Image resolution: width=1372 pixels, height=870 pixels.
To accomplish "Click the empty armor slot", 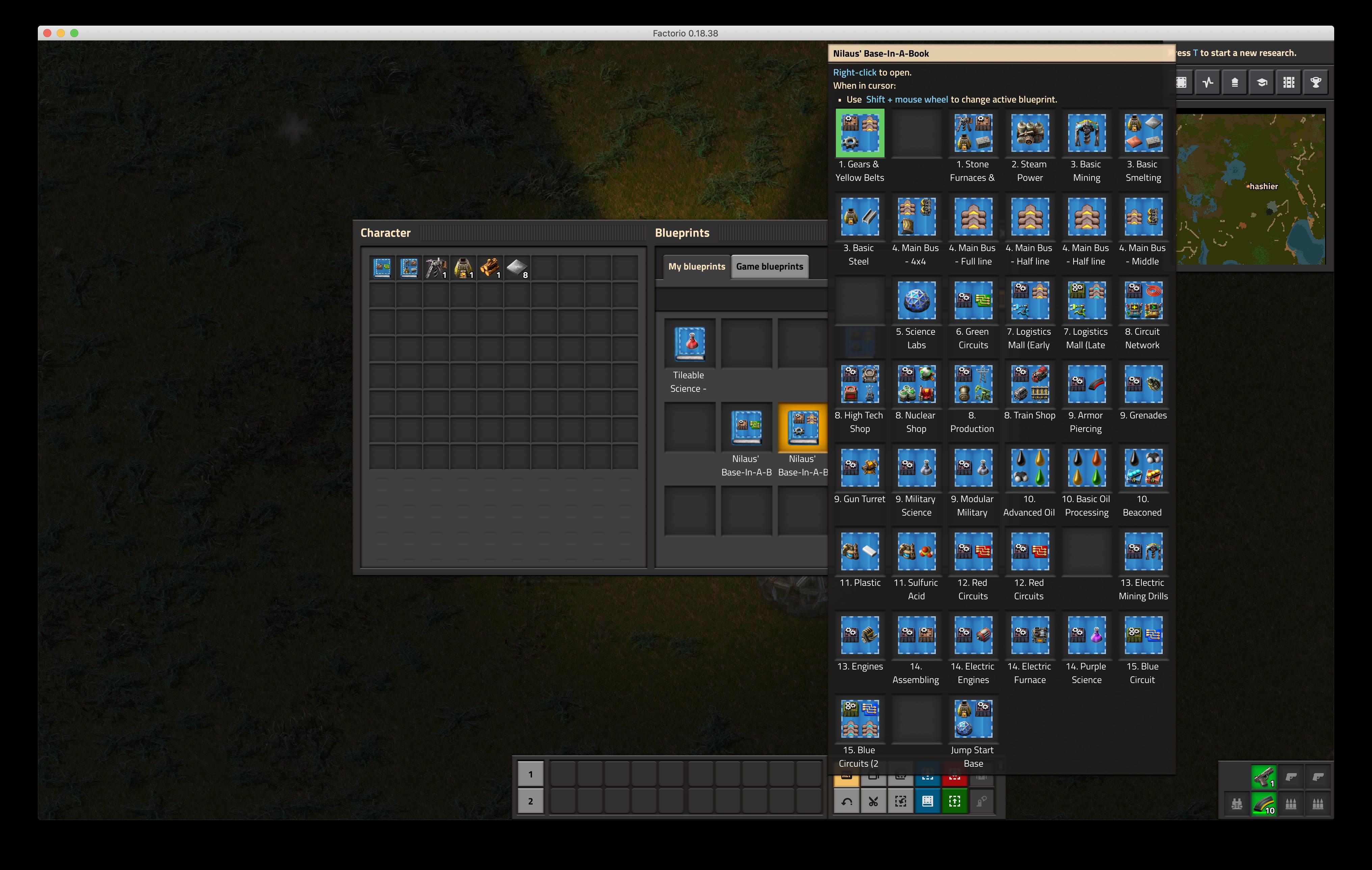I will tap(1236, 804).
